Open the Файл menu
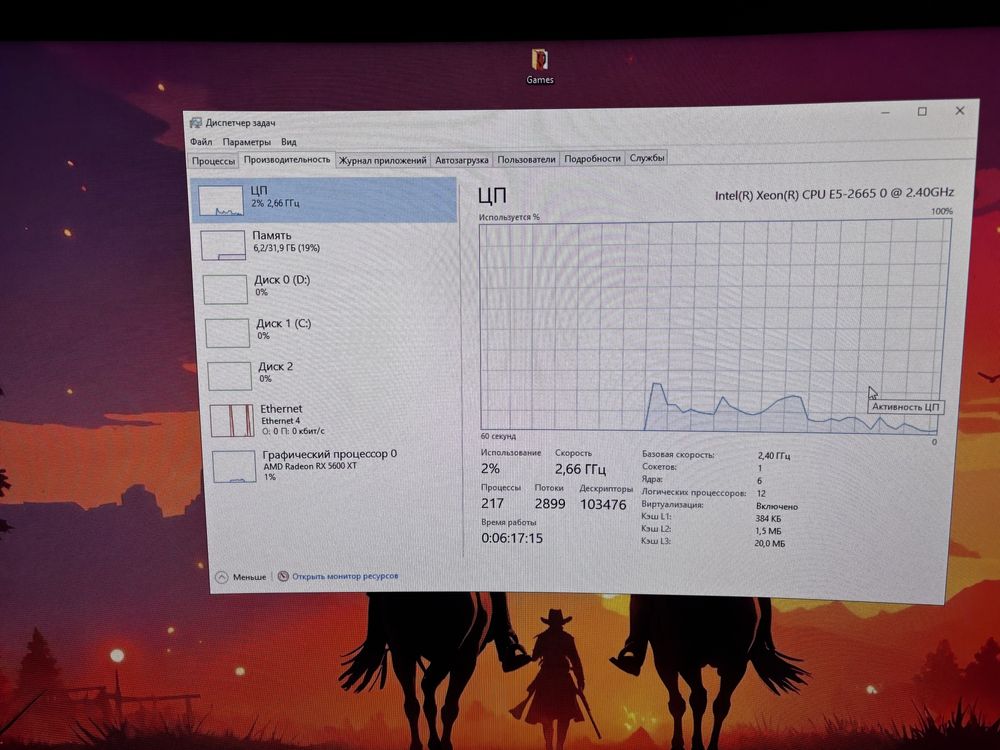This screenshot has width=1000, height=750. tap(201, 142)
